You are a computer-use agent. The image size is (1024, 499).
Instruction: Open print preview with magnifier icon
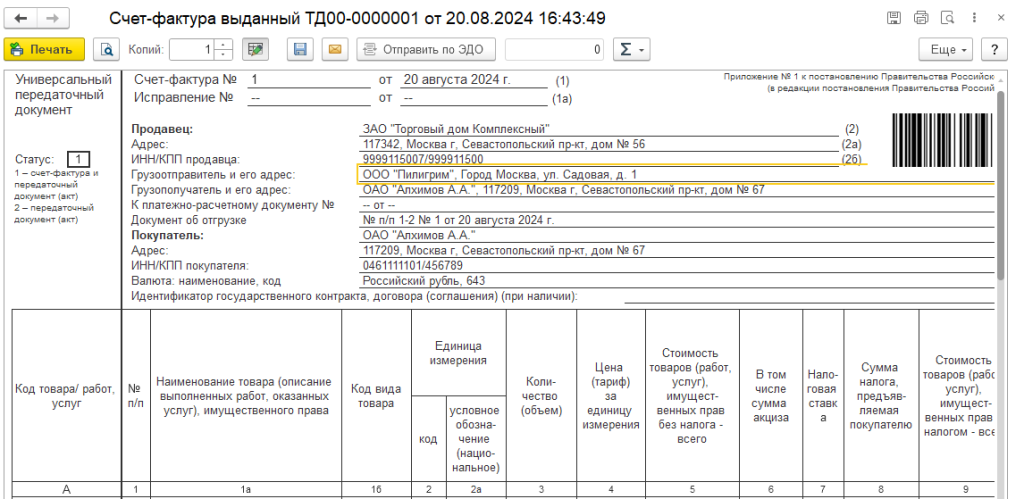point(106,49)
